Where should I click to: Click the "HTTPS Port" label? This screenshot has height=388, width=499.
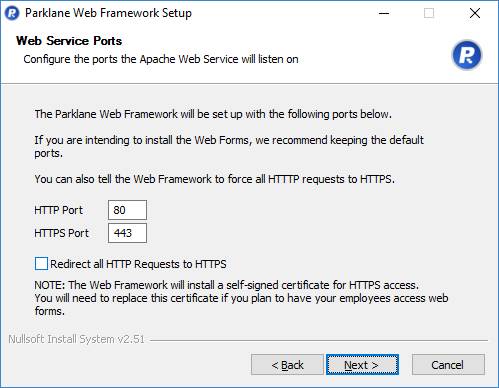[62, 233]
